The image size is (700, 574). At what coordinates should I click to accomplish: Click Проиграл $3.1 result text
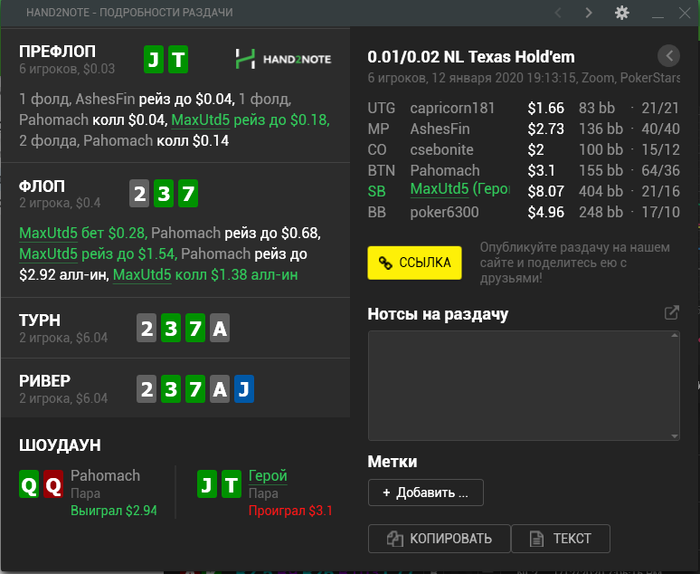point(291,510)
